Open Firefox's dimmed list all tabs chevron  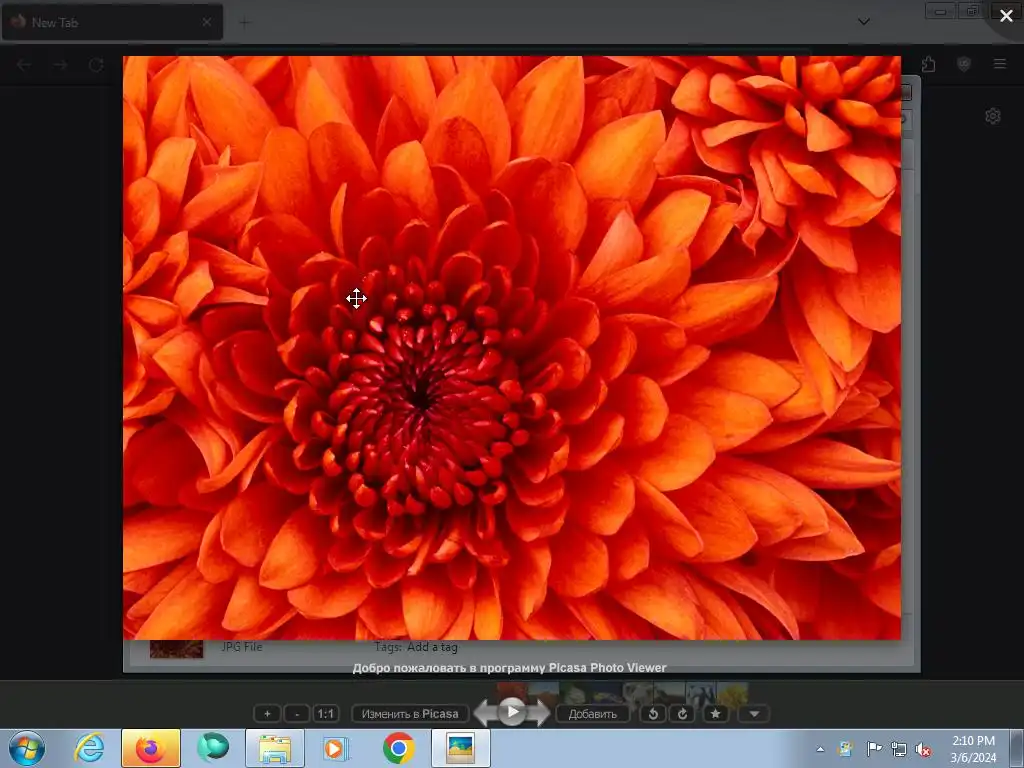pos(863,22)
